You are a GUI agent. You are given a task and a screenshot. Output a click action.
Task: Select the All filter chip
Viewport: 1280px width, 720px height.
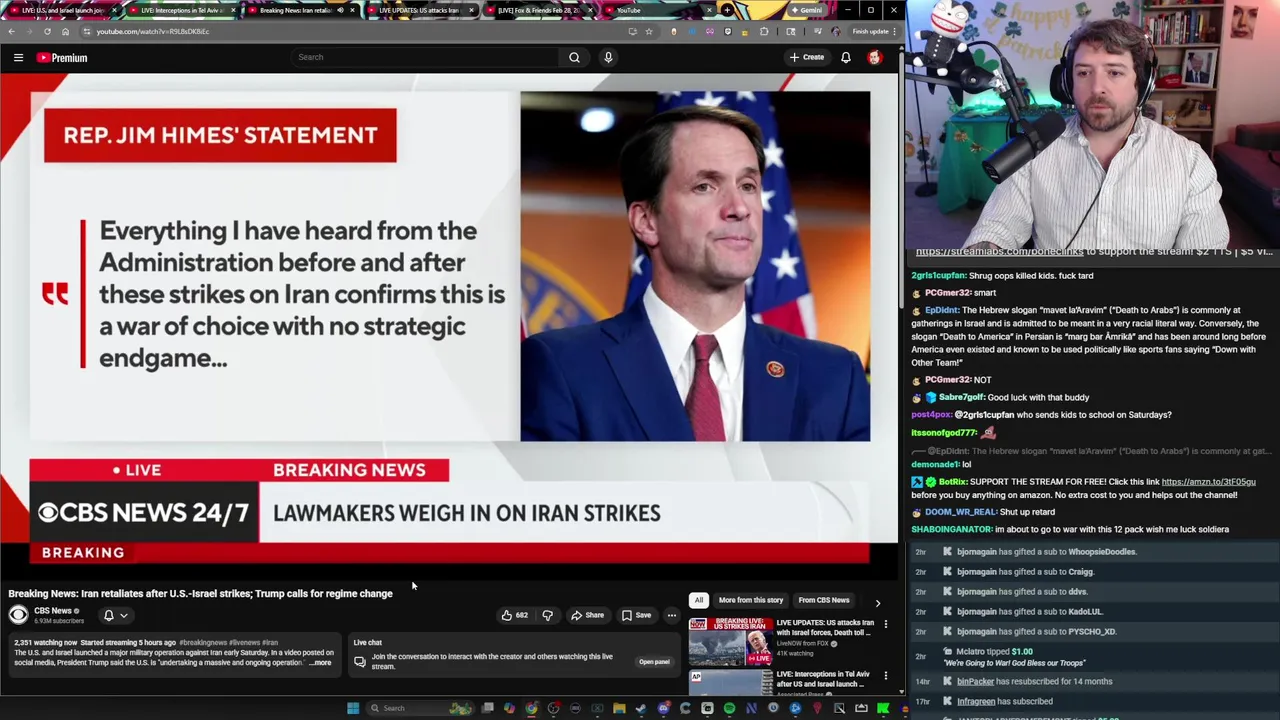point(699,600)
